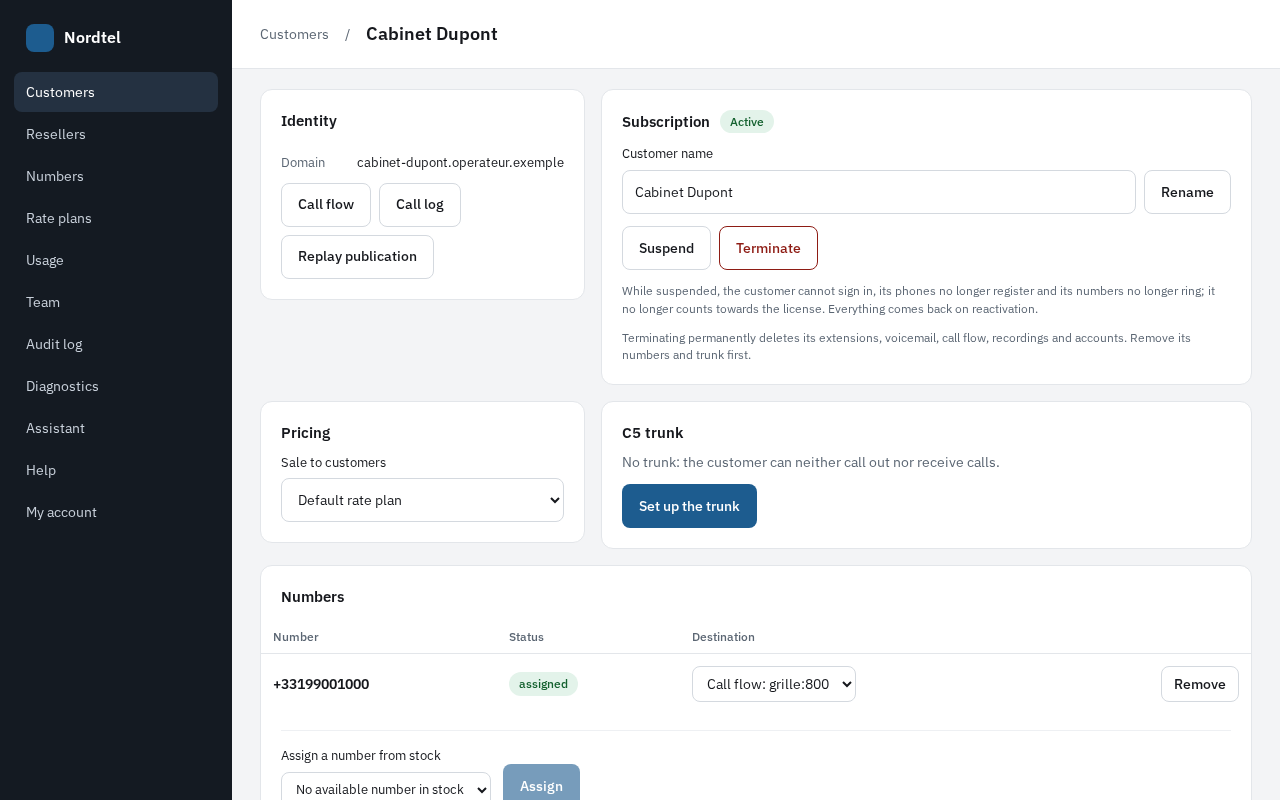Open destination dropdown for +33199001000

pos(774,684)
